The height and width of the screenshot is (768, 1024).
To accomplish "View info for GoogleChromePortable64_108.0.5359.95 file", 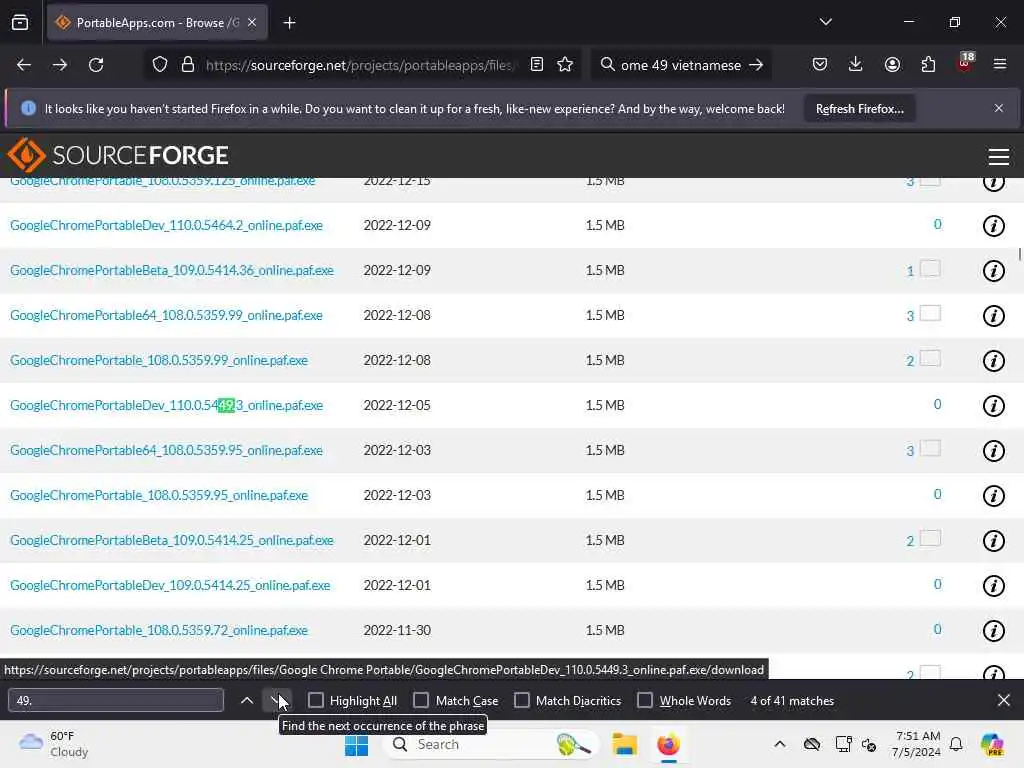I will pyautogui.click(x=993, y=451).
